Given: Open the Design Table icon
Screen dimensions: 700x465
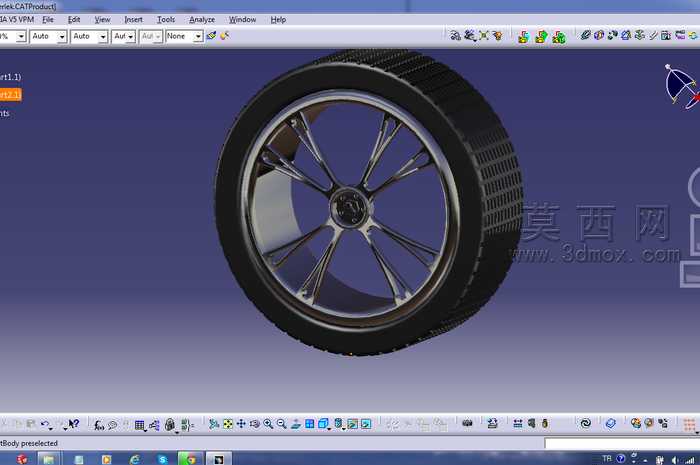Looking at the screenshot, I should click(139, 425).
